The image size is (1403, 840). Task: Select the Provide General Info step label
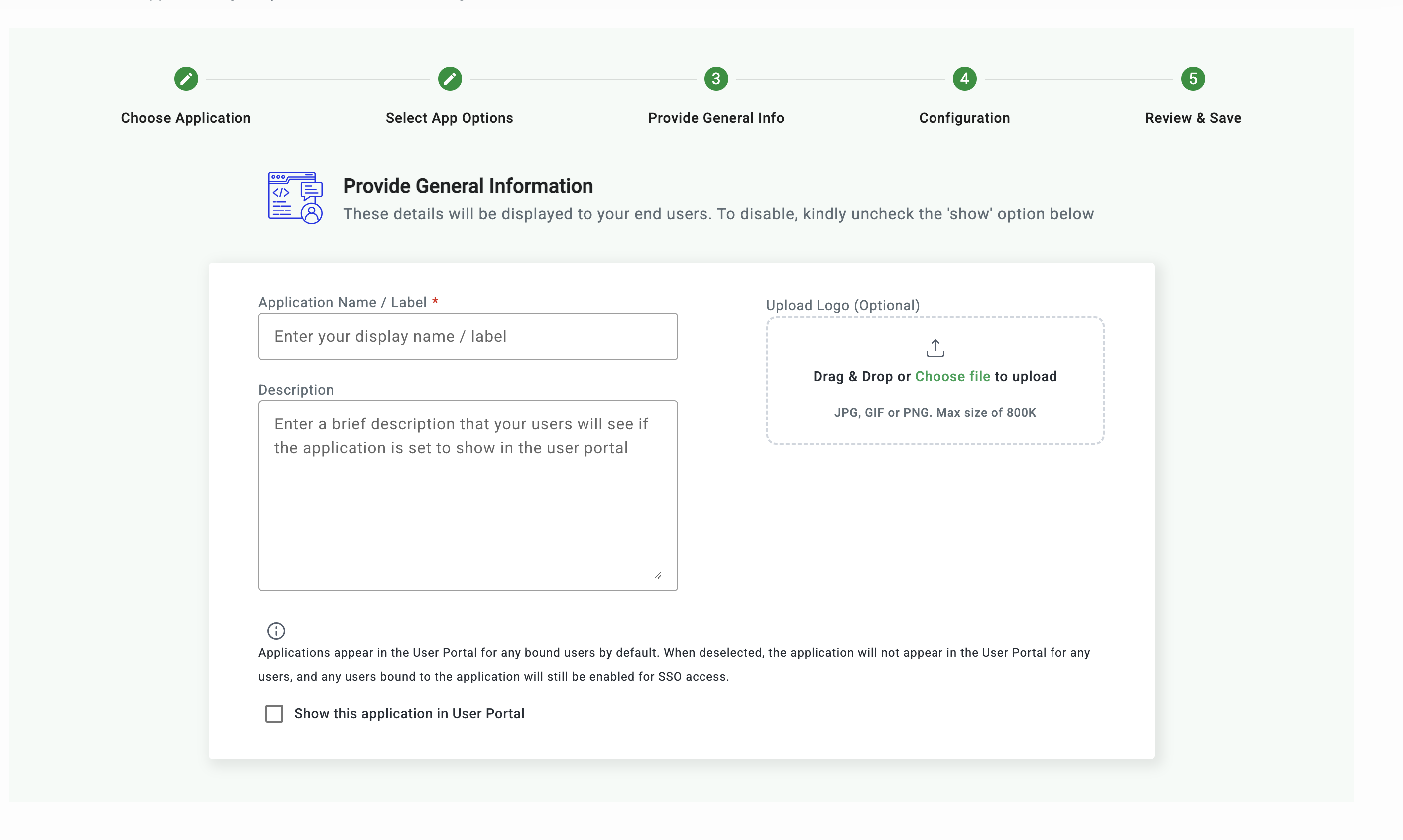click(x=715, y=118)
